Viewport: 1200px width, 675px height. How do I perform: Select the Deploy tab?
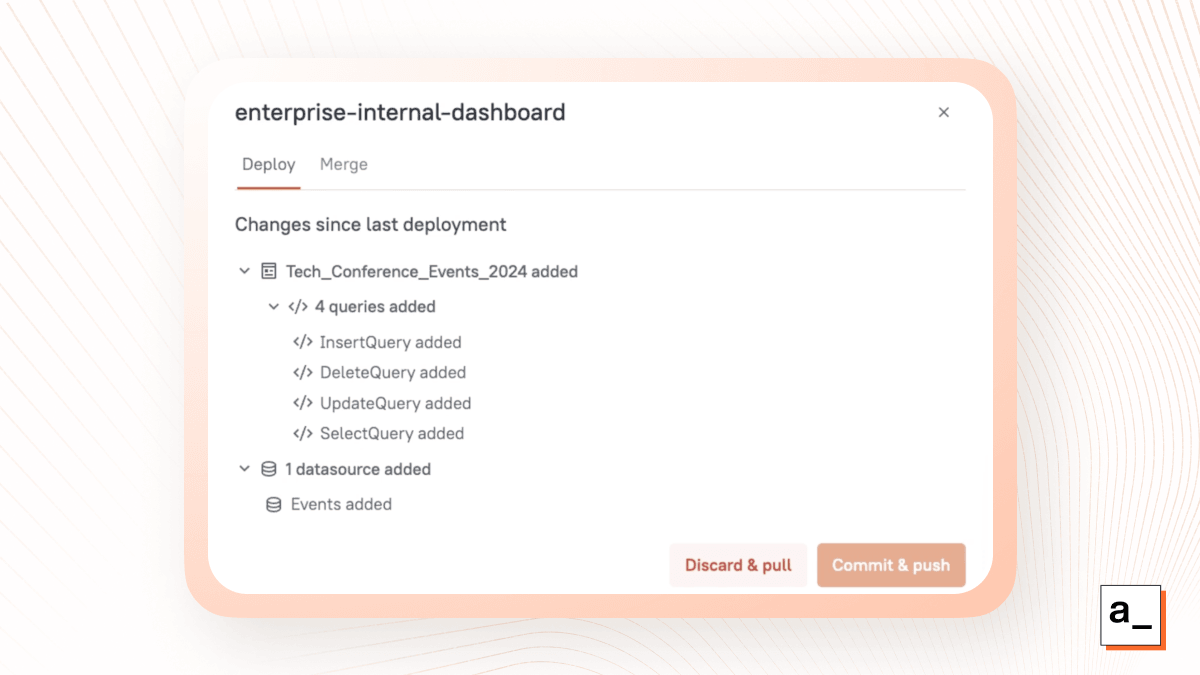268,164
